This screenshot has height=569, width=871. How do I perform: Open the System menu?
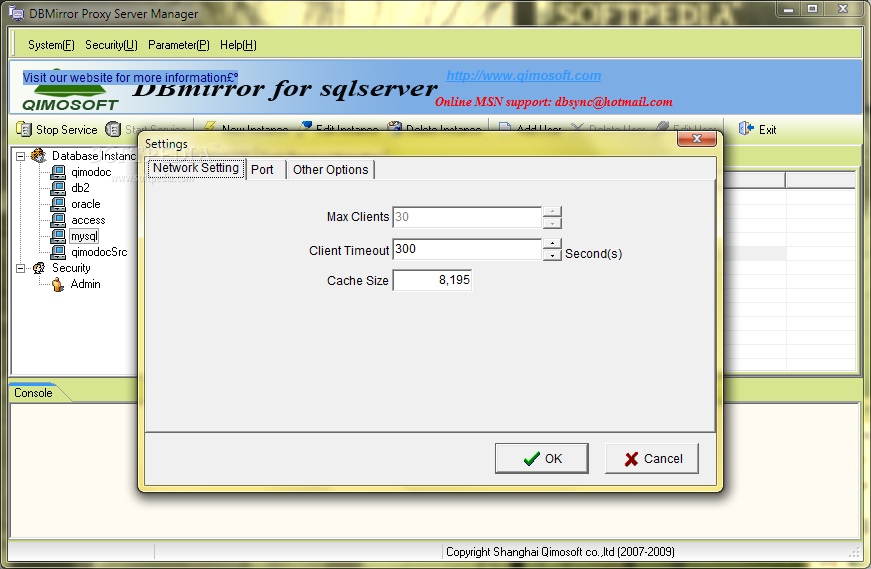(51, 45)
